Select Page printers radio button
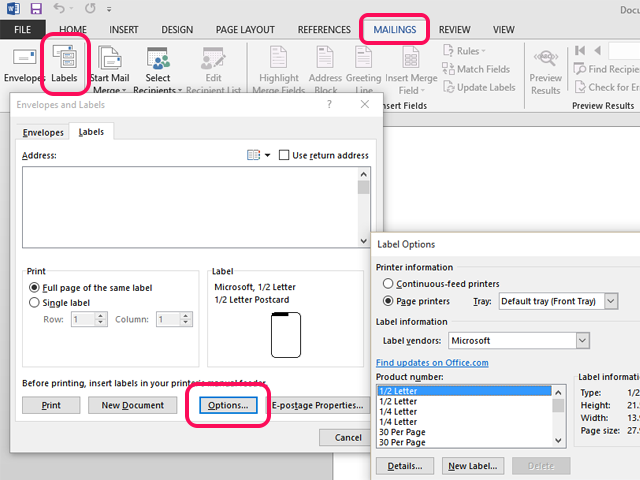This screenshot has height=480, width=640. click(x=388, y=301)
